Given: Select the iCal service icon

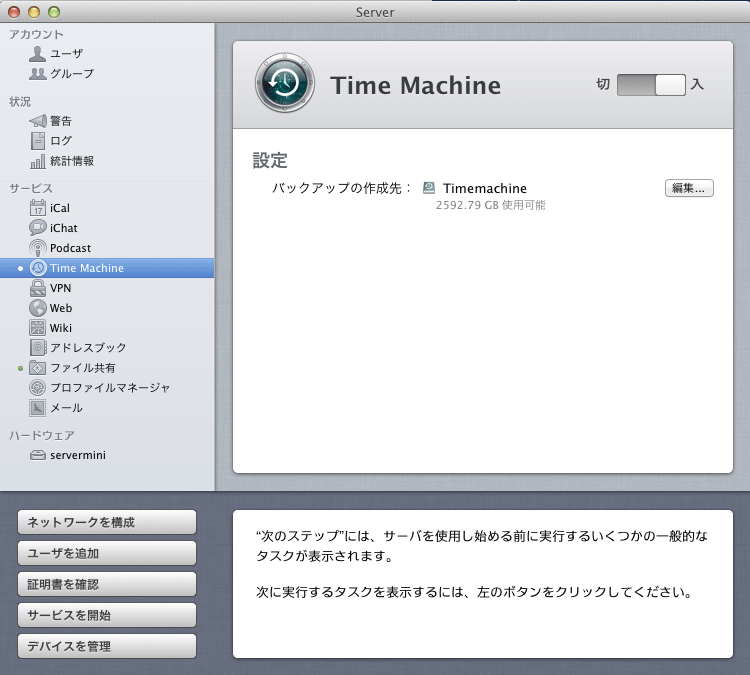Looking at the screenshot, I should [x=38, y=208].
